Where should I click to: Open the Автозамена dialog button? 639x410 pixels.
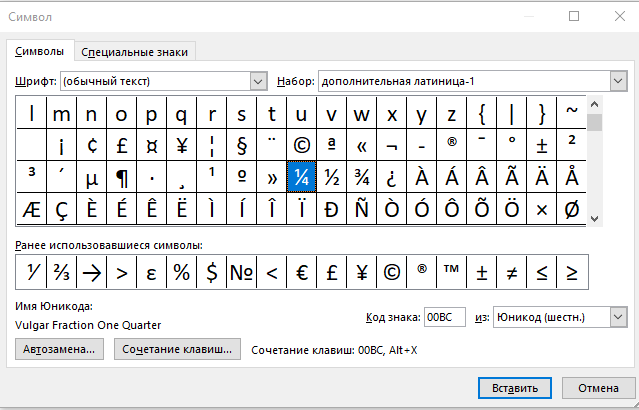tap(60, 349)
